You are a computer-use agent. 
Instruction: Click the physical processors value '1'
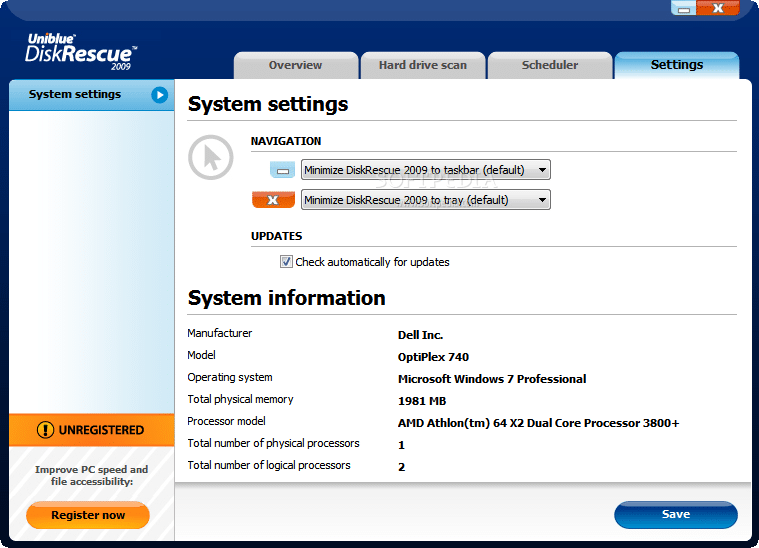[401, 445]
